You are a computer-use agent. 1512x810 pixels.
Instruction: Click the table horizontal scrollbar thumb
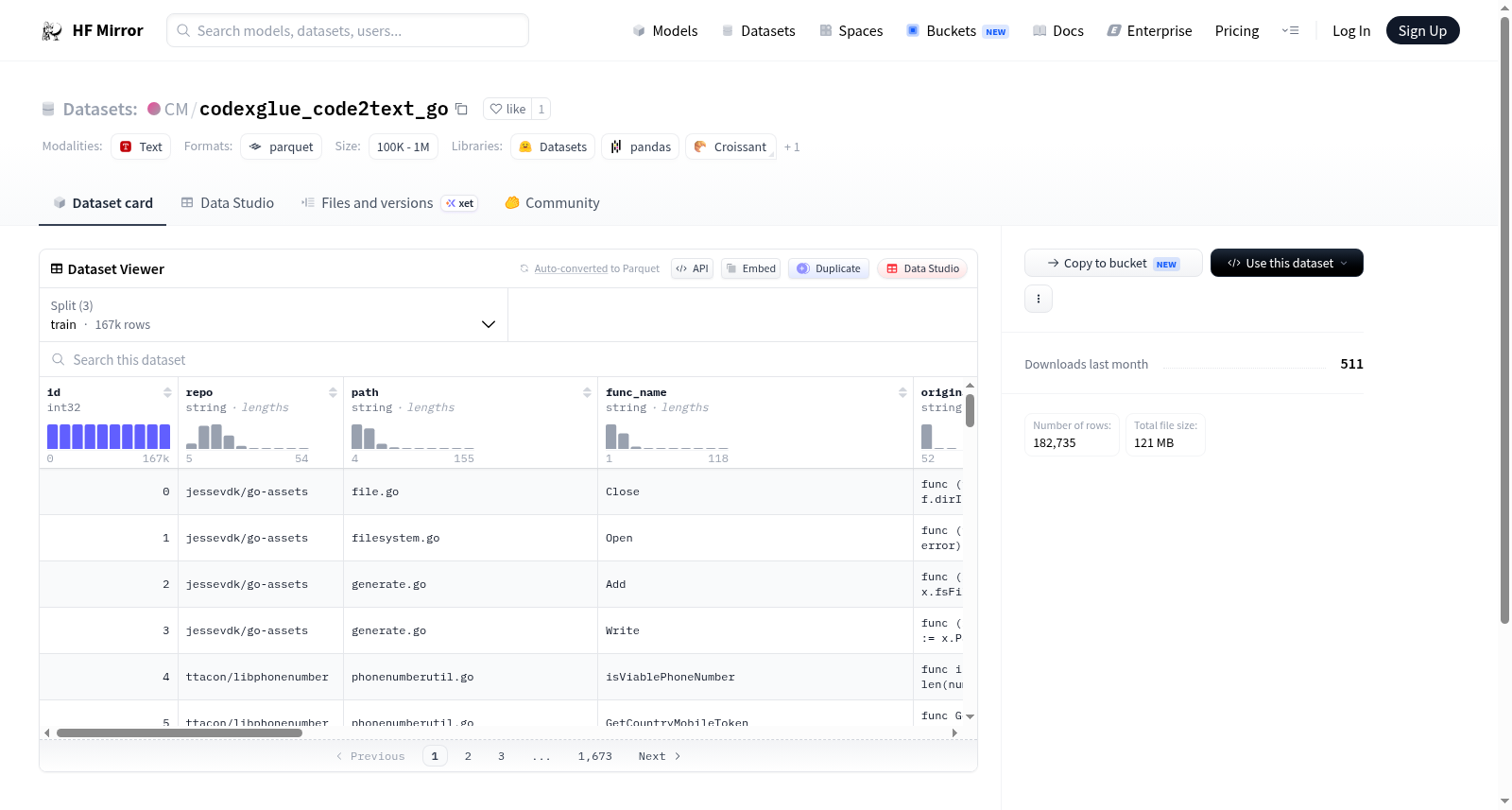click(180, 732)
